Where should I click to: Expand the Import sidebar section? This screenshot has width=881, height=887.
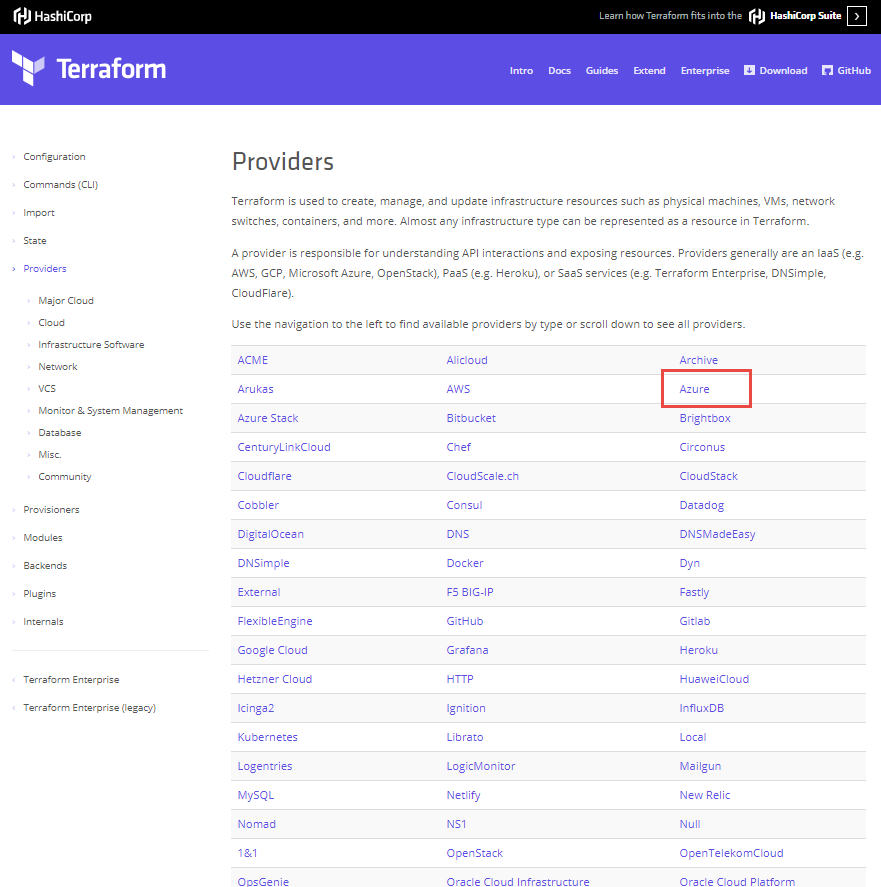(x=39, y=213)
